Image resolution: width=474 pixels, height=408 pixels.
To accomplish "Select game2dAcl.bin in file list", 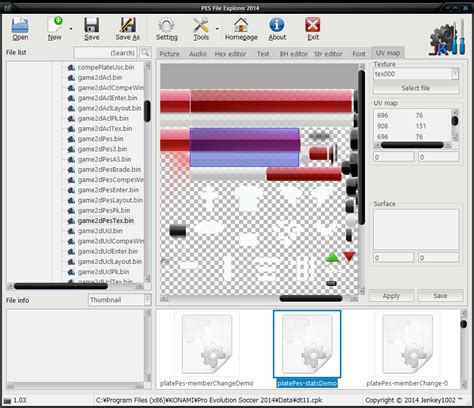I will pyautogui.click(x=100, y=77).
